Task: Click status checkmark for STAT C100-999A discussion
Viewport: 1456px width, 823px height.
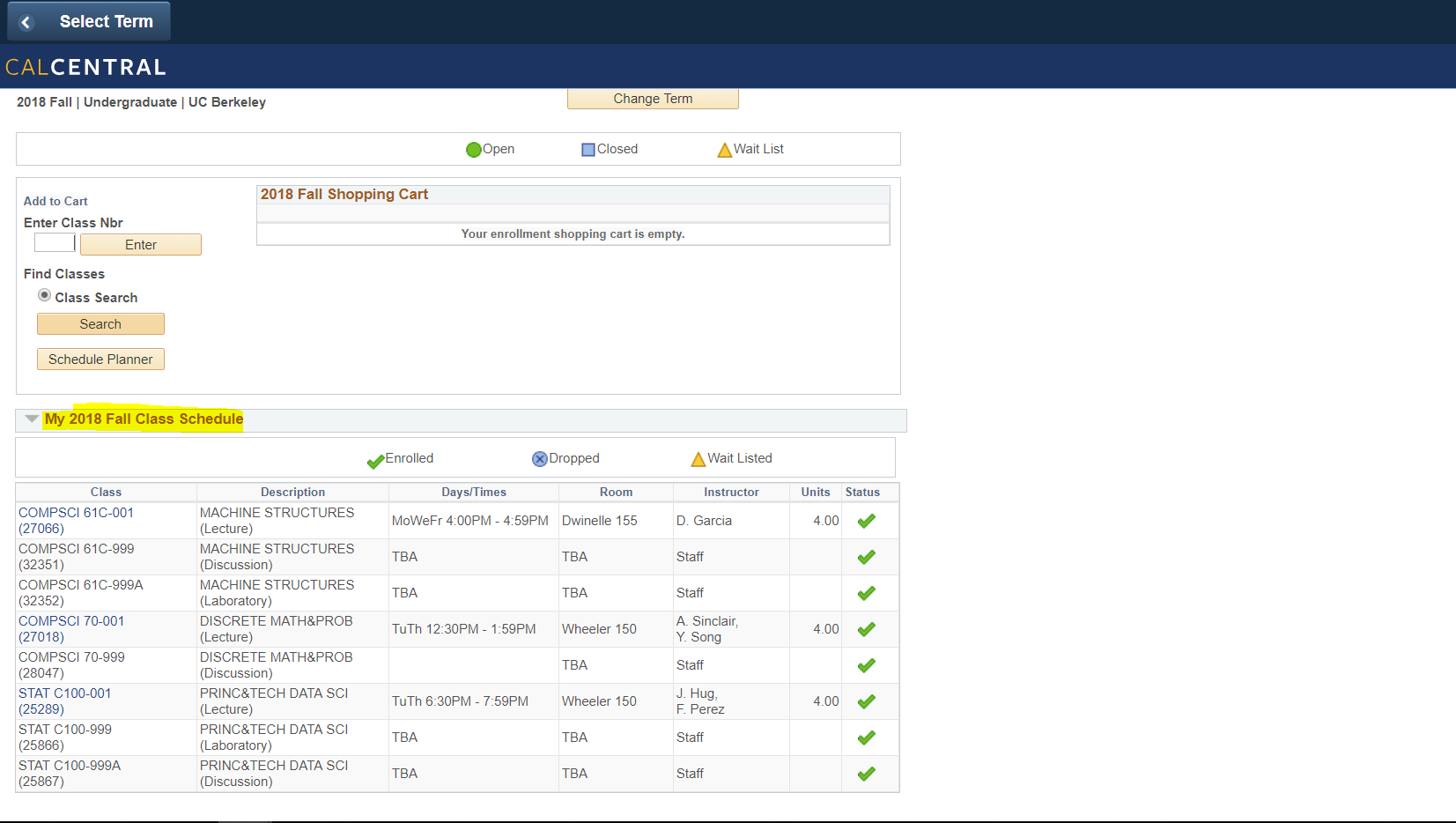Action: tap(867, 774)
